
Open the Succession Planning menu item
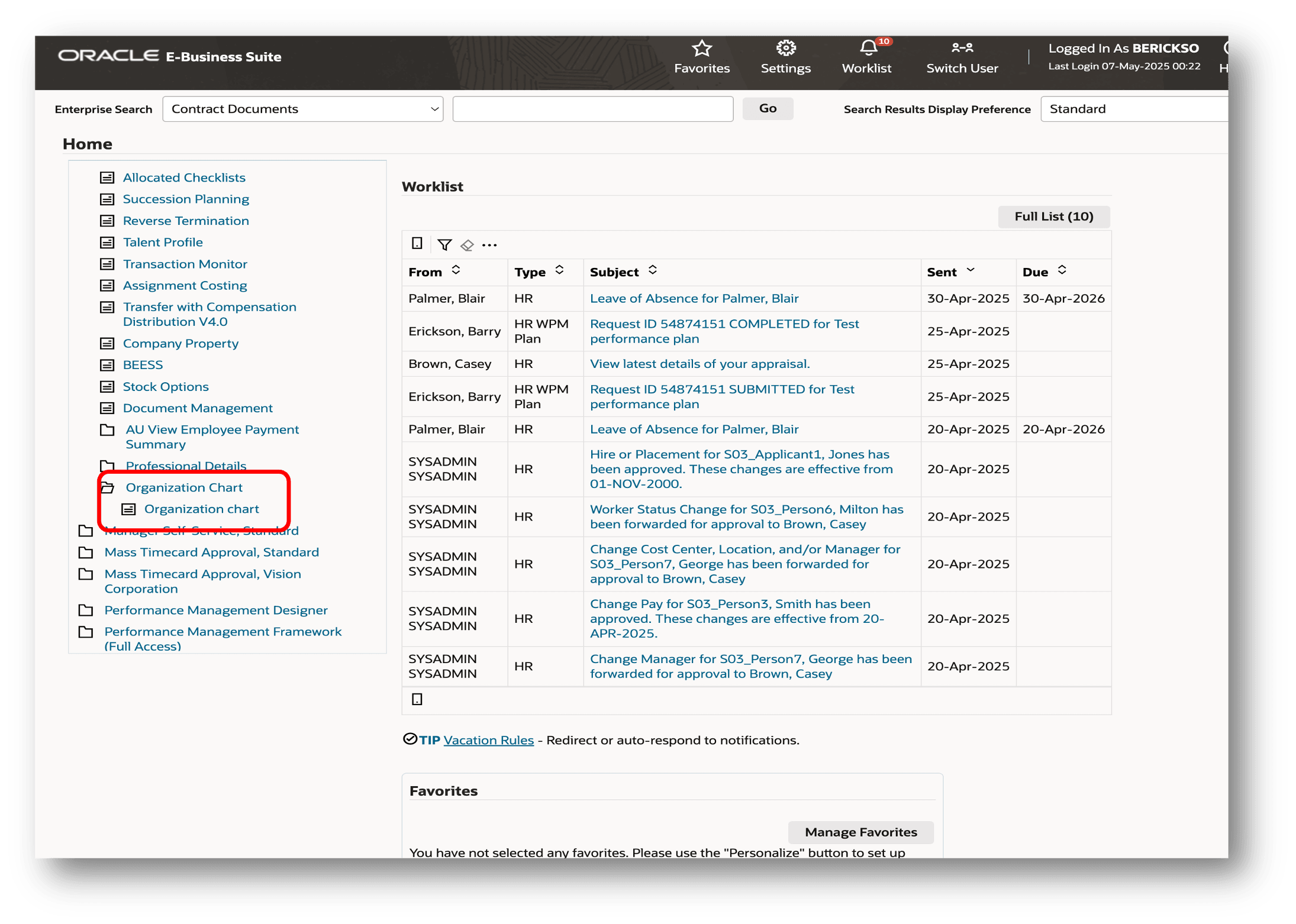click(x=186, y=199)
